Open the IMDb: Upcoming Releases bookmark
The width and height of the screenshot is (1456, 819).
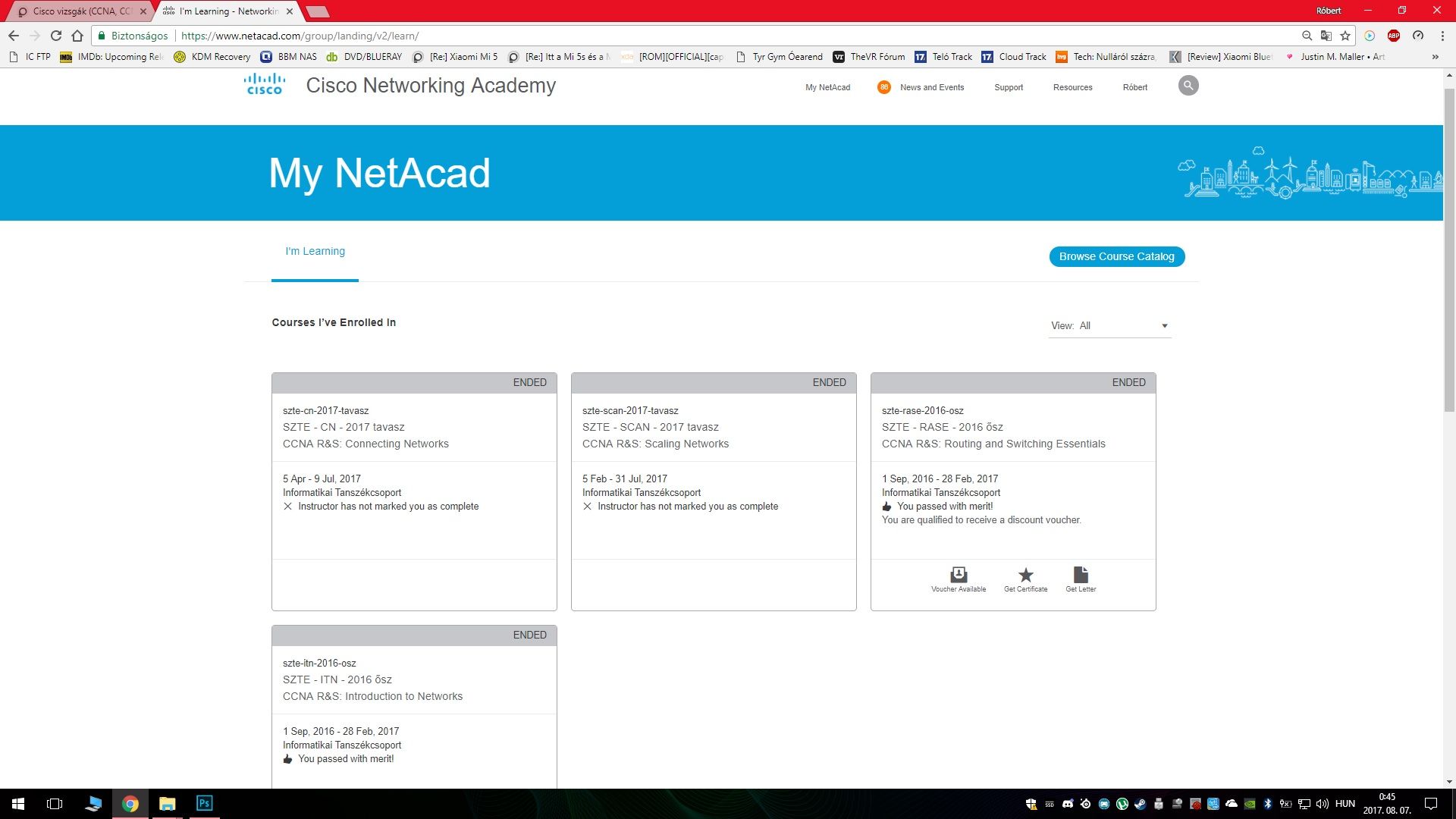(x=111, y=57)
